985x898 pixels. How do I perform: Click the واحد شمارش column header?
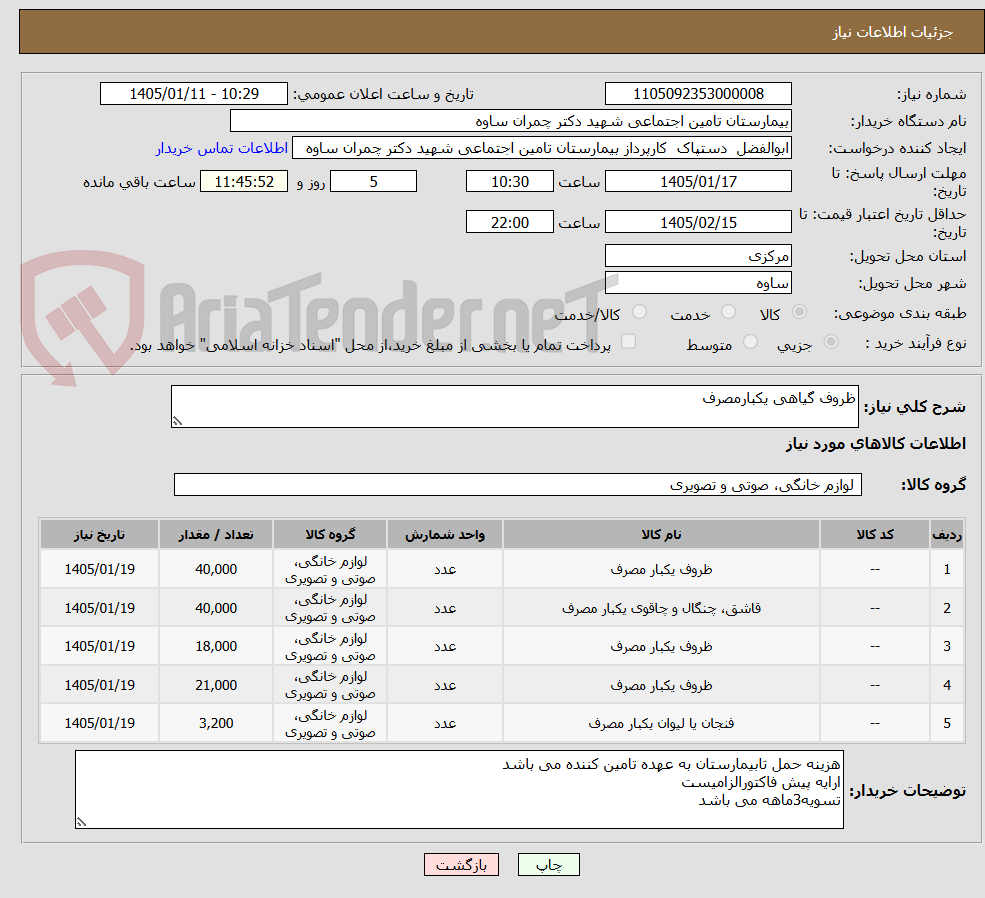(445, 534)
